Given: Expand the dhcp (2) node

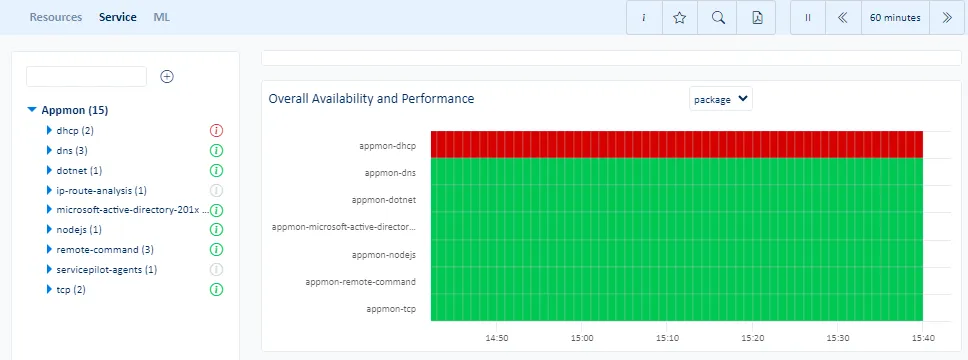Looking at the screenshot, I should pos(49,130).
